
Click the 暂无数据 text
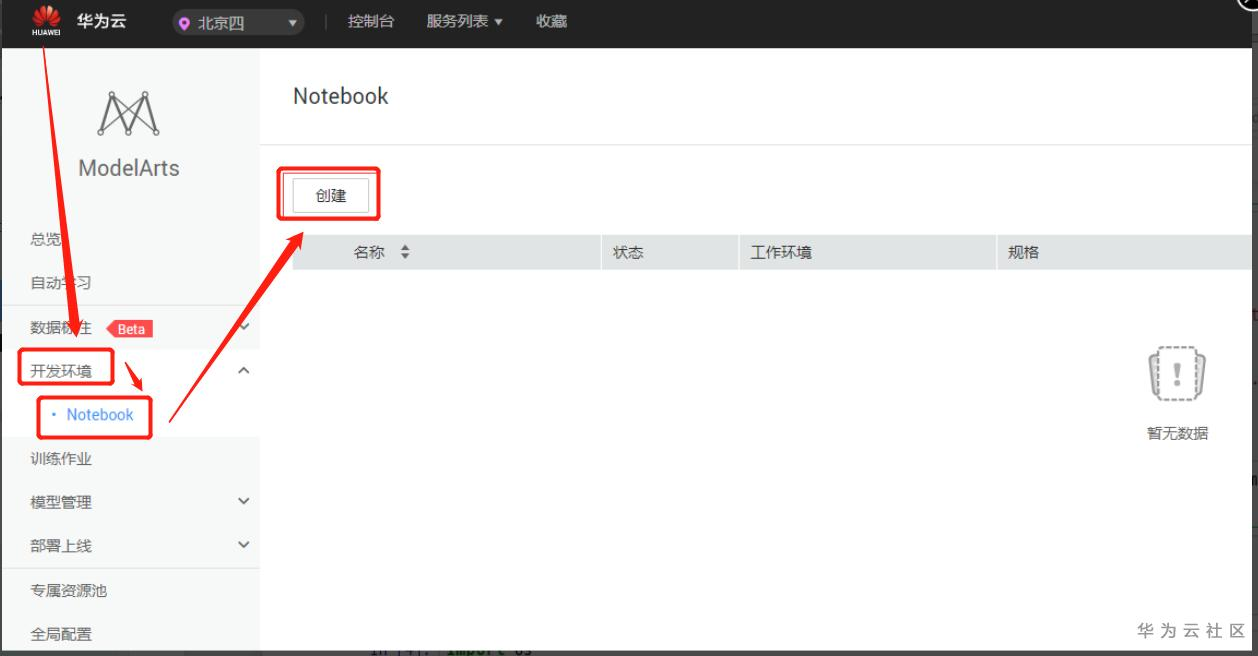pos(1177,433)
